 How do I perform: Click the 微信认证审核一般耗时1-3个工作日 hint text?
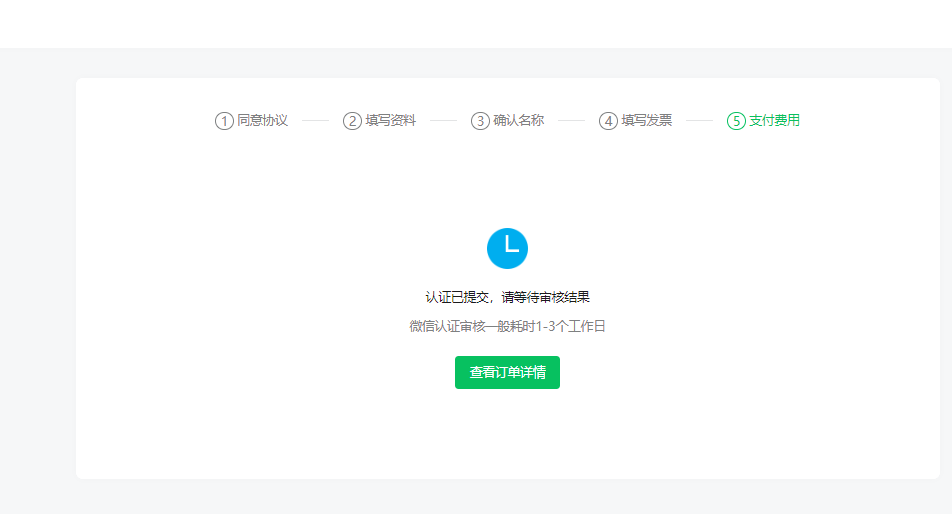(507, 326)
